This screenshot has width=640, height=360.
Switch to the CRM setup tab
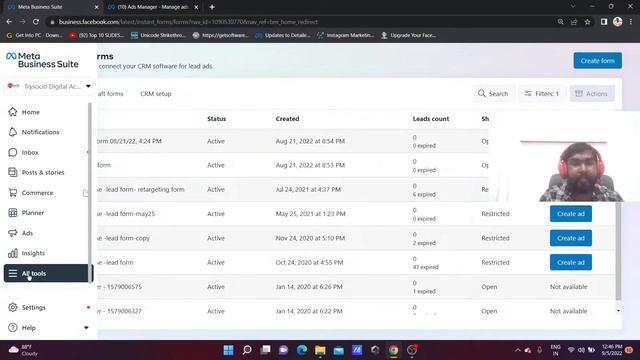coord(156,93)
